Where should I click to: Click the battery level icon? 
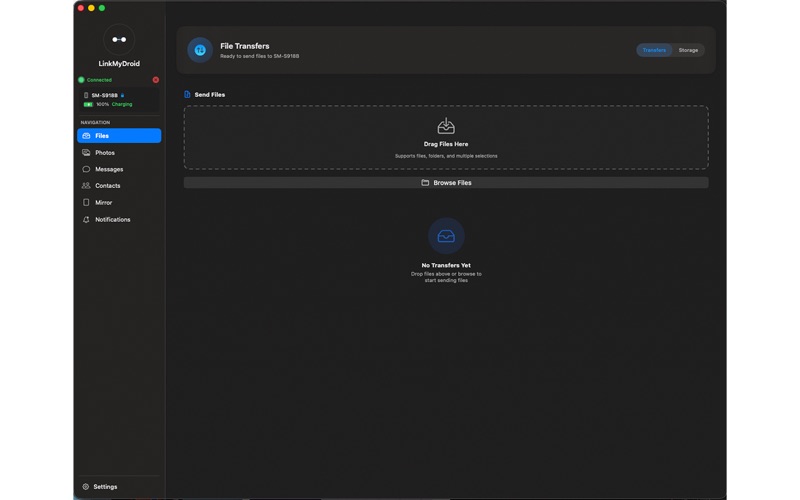click(88, 104)
